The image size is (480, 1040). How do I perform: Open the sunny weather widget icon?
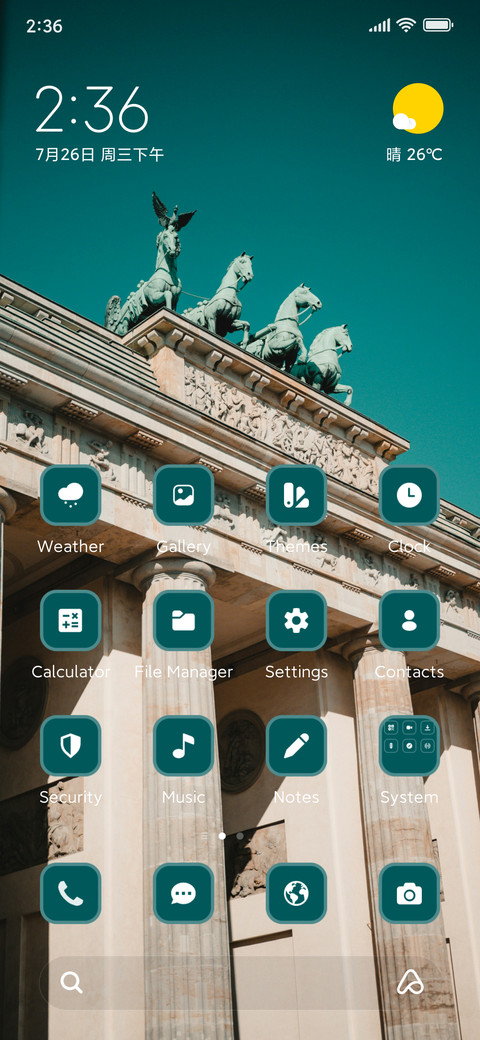[417, 109]
